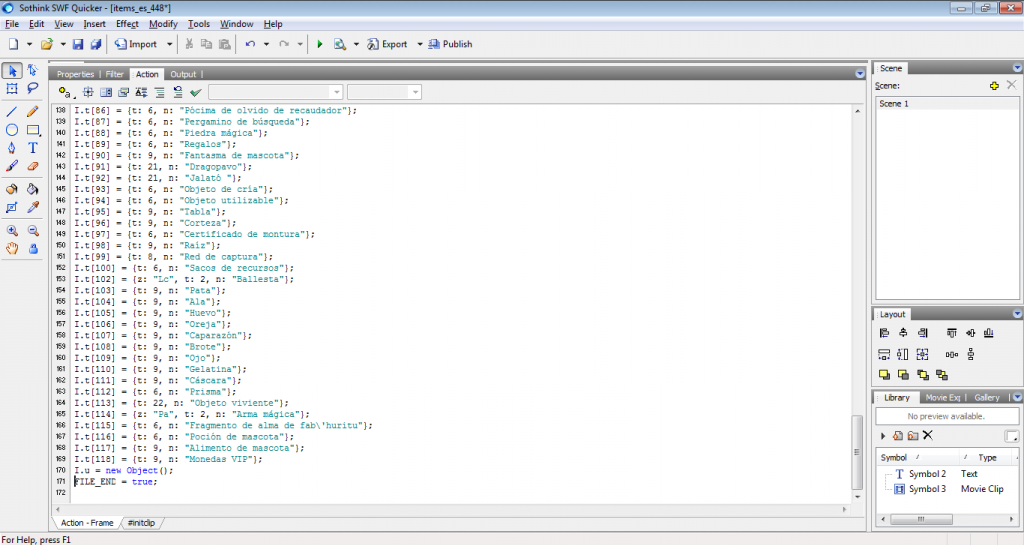This screenshot has width=1024, height=545.
Task: Click Align Left Edge in Layout panel
Action: tap(884, 333)
